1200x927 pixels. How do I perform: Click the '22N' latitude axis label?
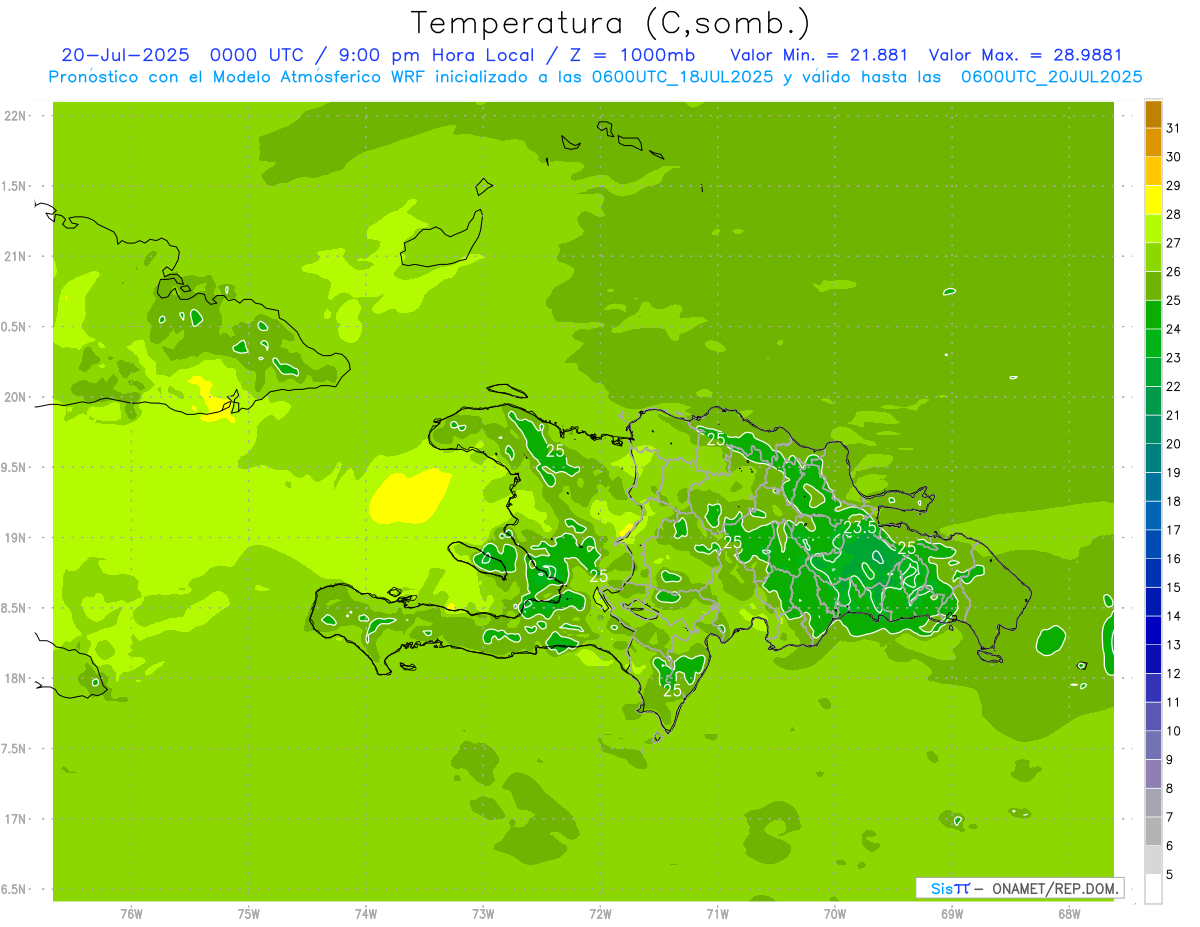[x=14, y=115]
